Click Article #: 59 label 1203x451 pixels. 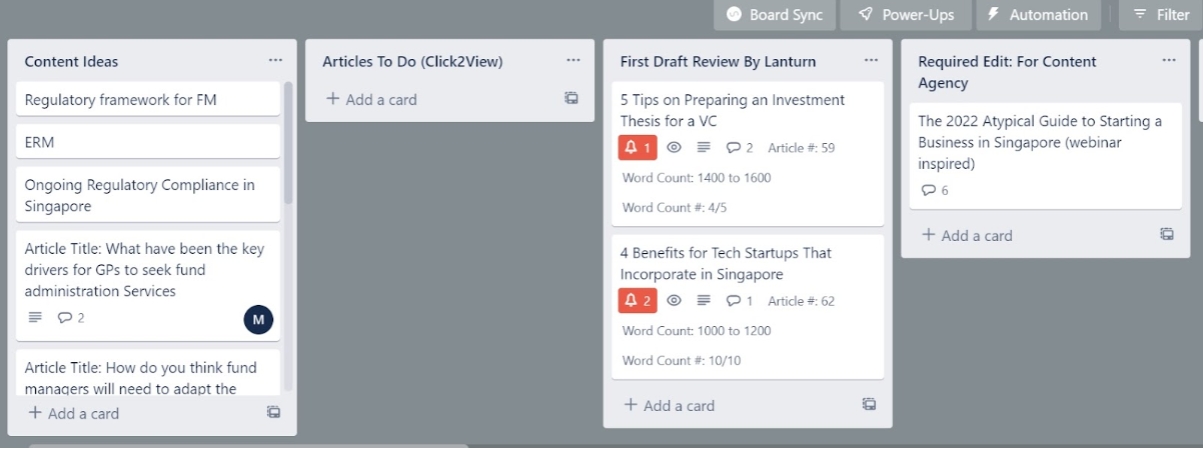(801, 148)
